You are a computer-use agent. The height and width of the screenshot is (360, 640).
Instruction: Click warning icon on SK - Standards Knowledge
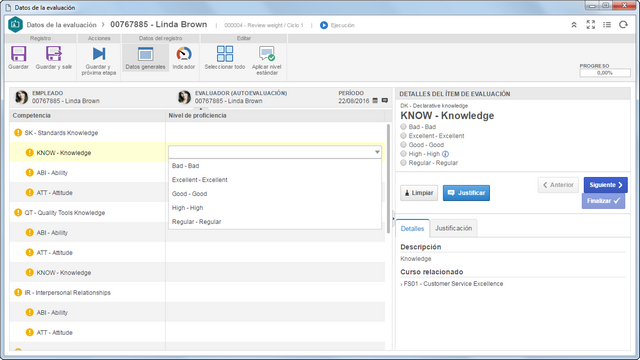[18, 133]
